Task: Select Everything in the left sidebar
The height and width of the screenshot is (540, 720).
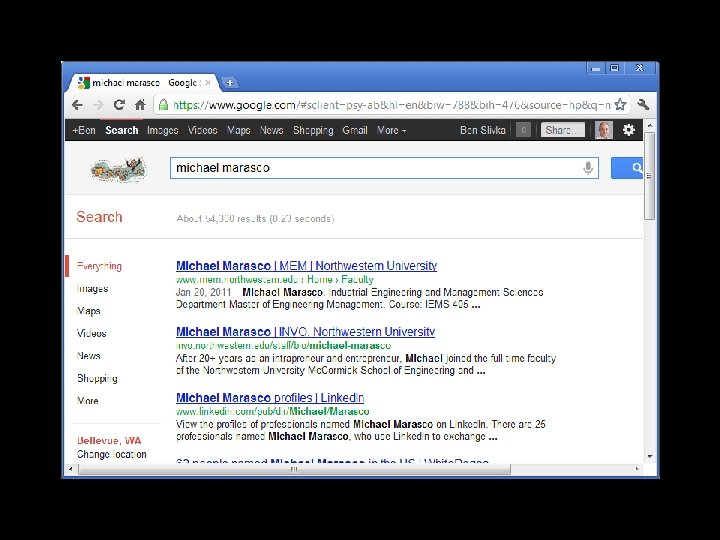Action: coord(99,266)
